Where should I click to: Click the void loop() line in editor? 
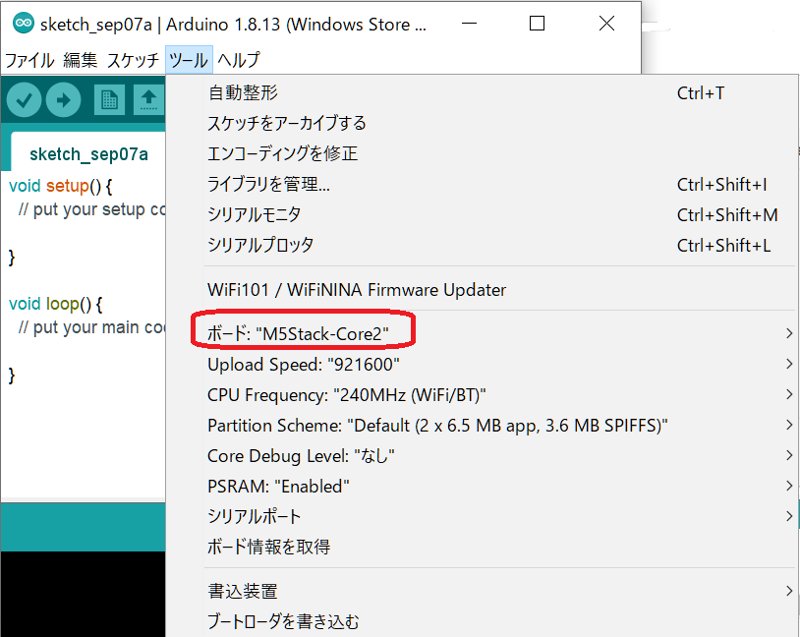tap(56, 304)
